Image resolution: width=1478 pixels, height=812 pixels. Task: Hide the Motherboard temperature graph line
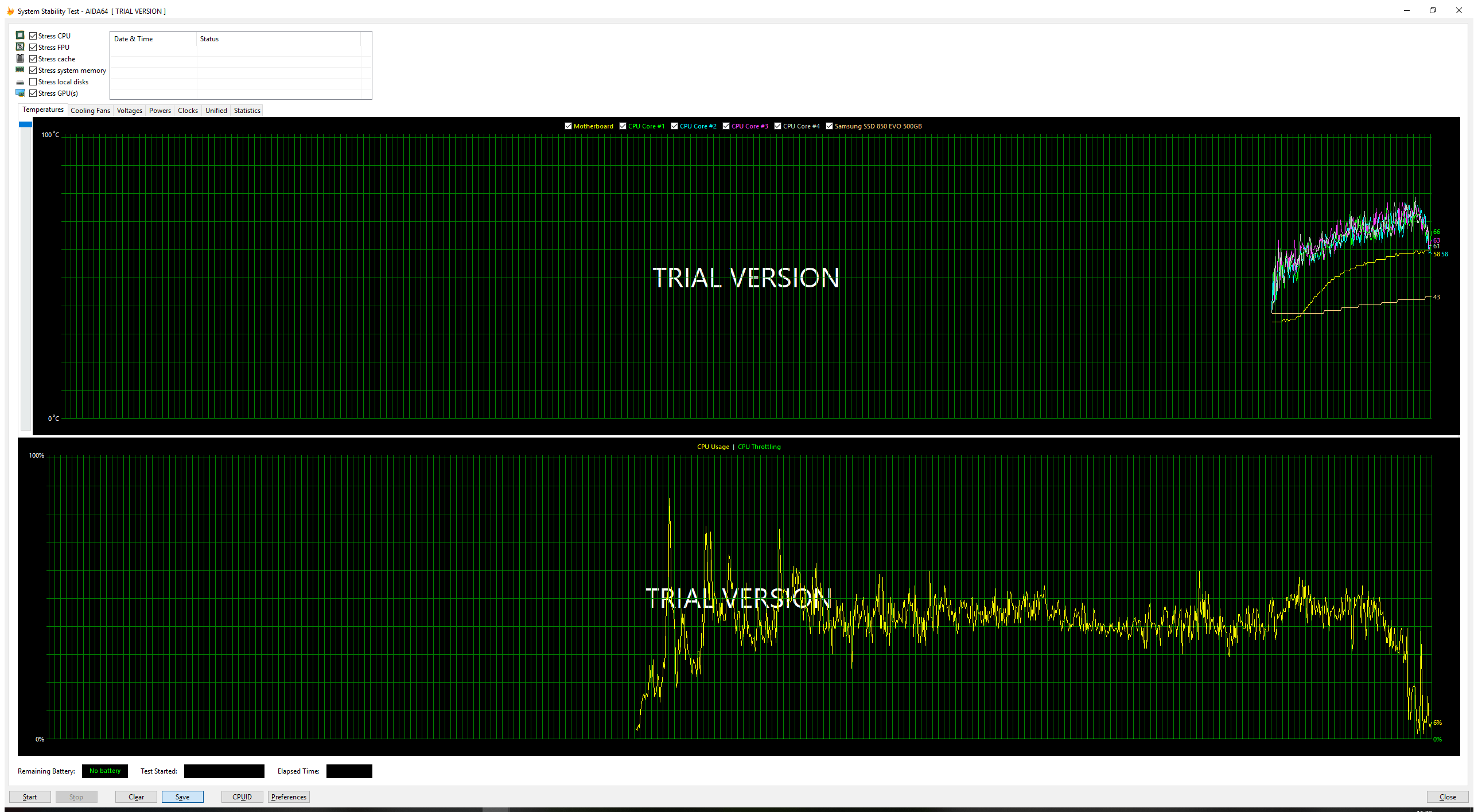(568, 126)
